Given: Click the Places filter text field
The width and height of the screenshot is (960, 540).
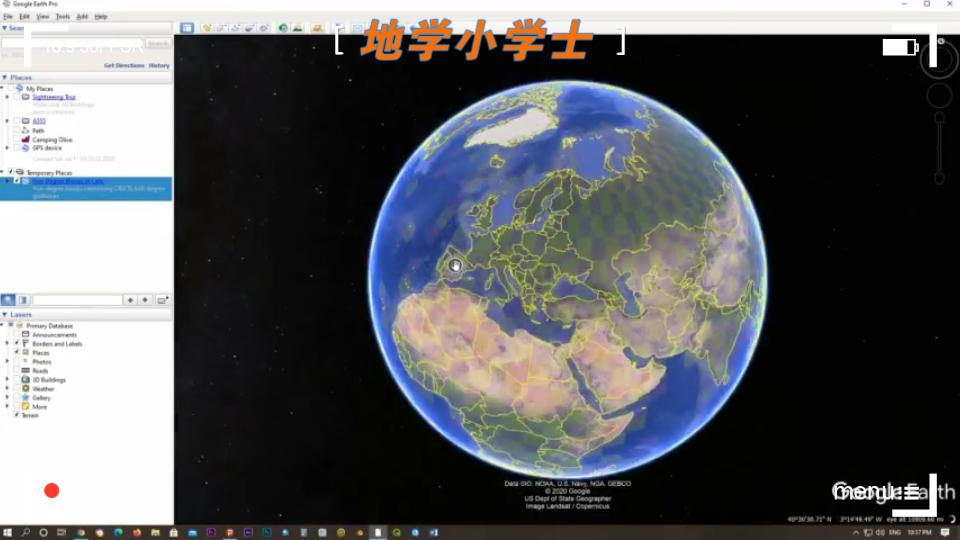Looking at the screenshot, I should pos(77,300).
